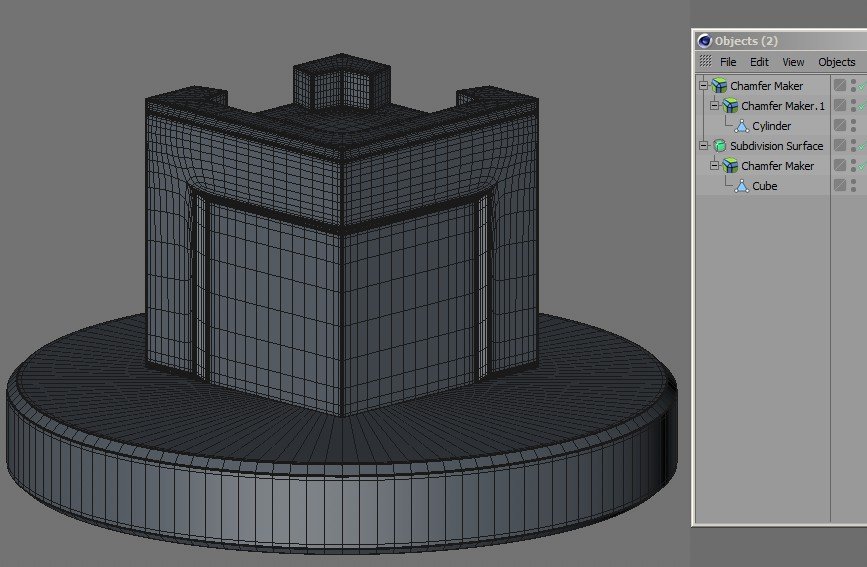Collapse the Subdivision Surface tree node
The image size is (867, 567).
(x=703, y=145)
